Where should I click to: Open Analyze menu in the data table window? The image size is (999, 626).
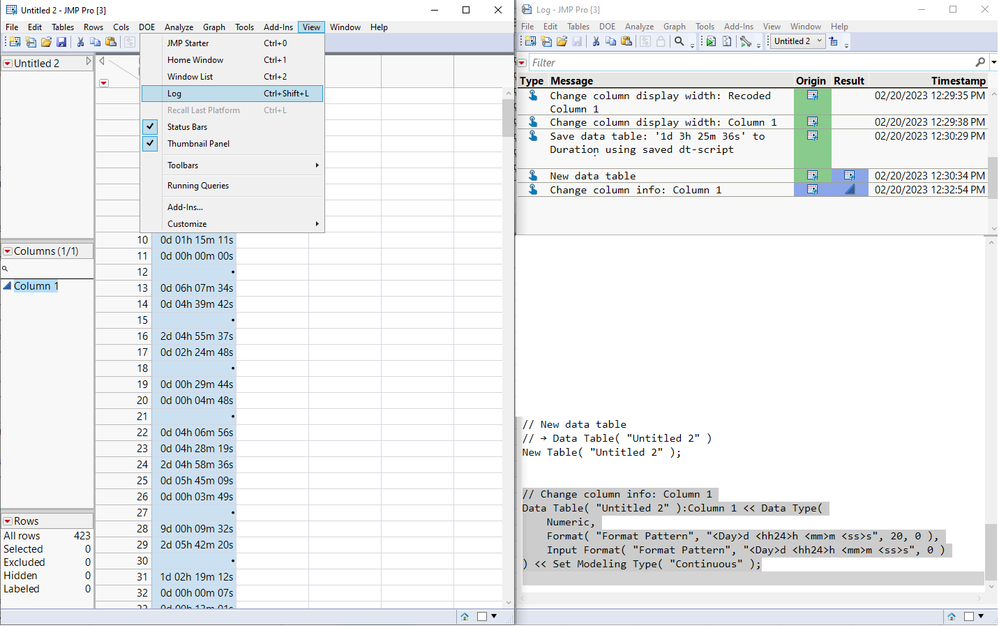179,27
